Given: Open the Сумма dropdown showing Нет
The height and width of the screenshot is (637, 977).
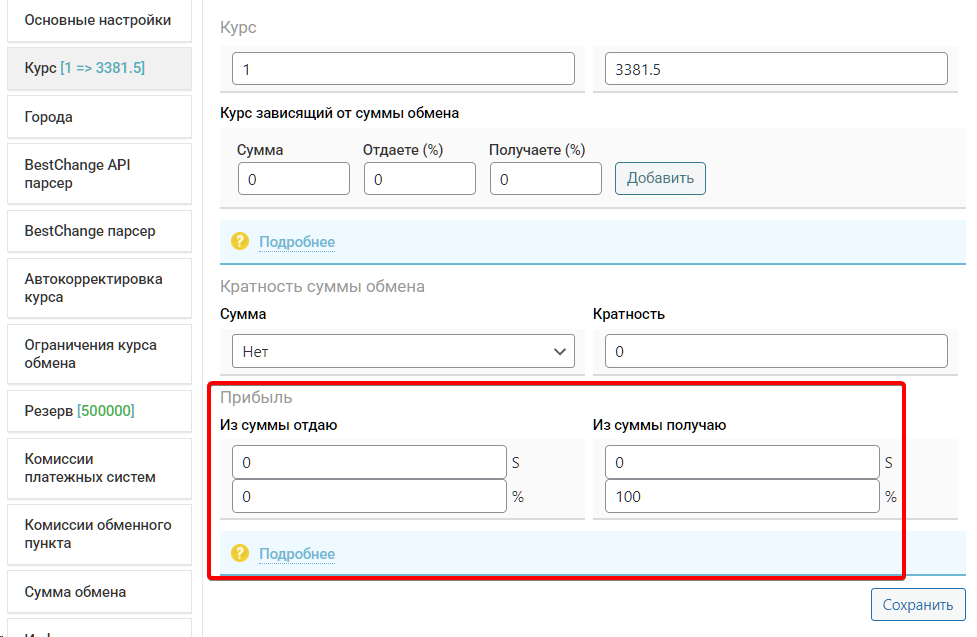Looking at the screenshot, I should (x=403, y=351).
